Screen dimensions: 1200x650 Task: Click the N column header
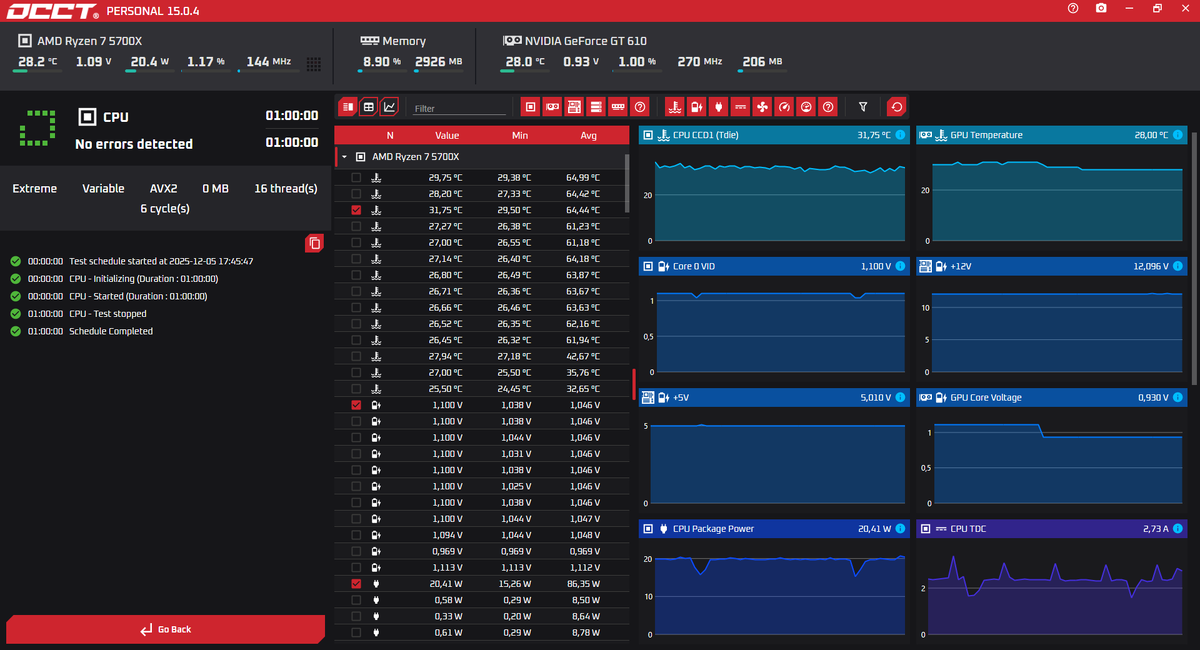(390, 135)
